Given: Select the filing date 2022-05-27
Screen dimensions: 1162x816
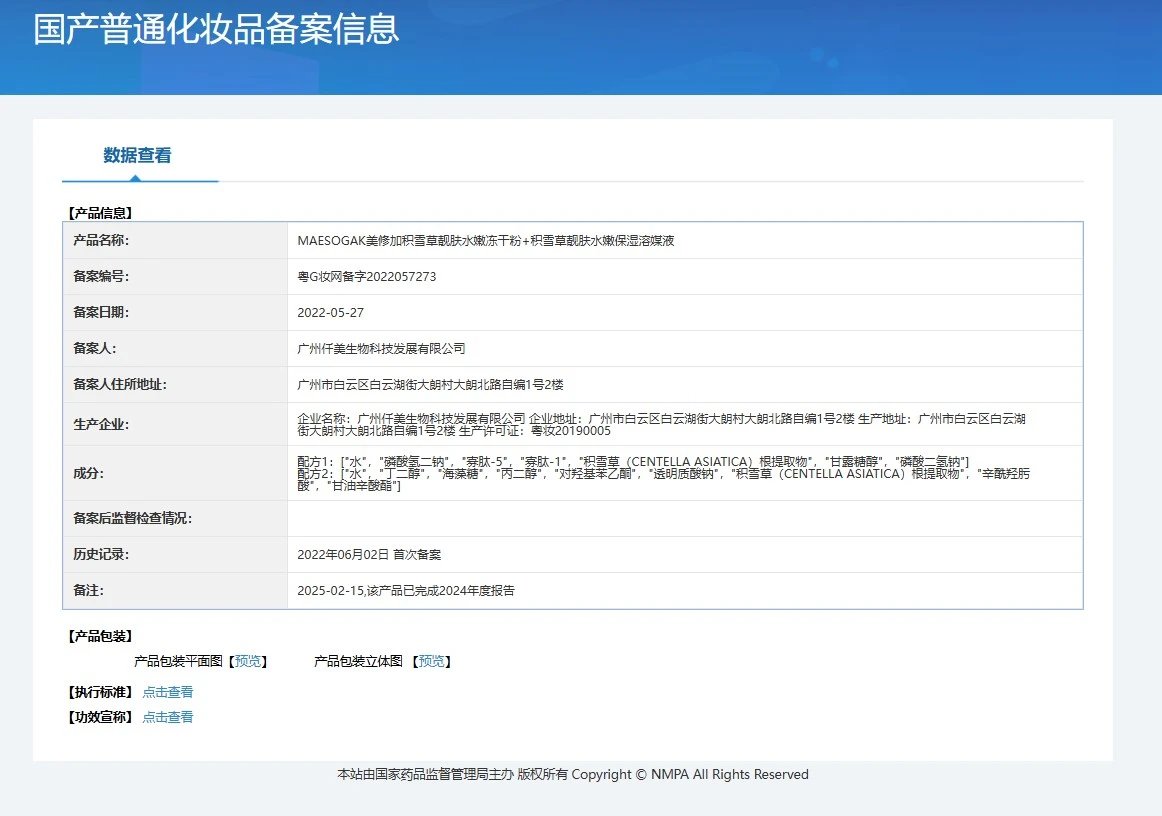Looking at the screenshot, I should click(331, 313).
